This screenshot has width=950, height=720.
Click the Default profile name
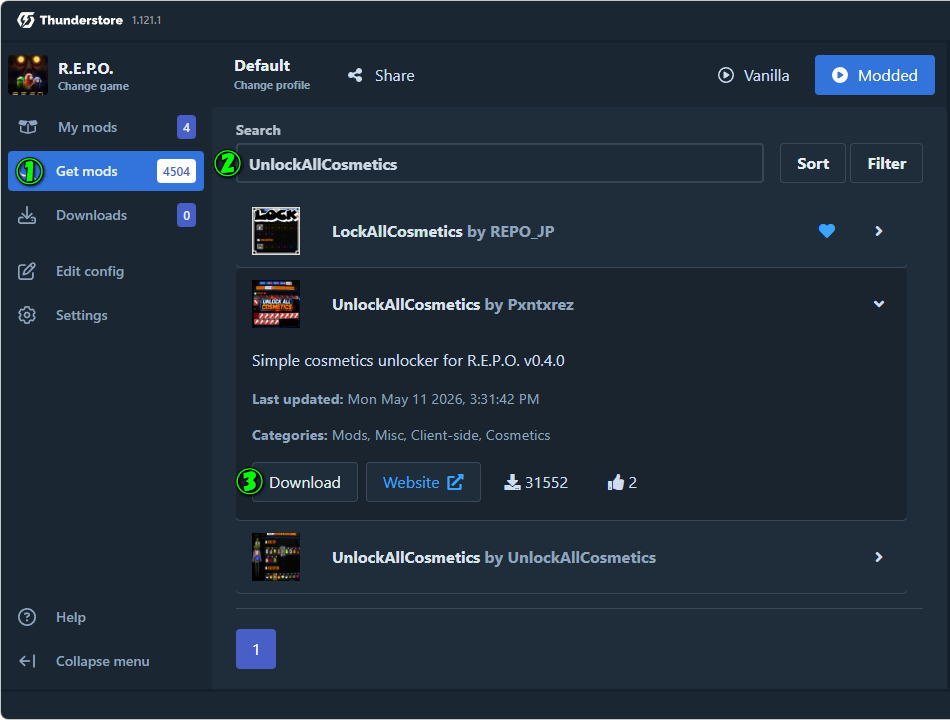point(262,65)
